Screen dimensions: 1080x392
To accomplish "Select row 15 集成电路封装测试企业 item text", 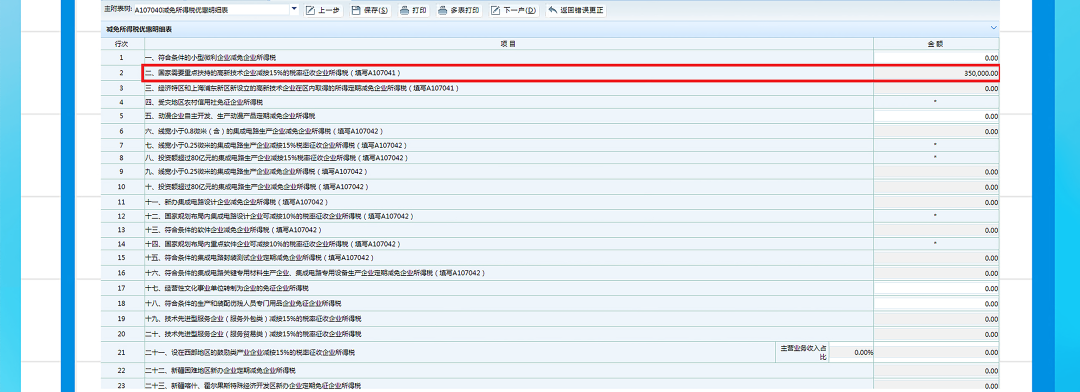I will pos(259,258).
